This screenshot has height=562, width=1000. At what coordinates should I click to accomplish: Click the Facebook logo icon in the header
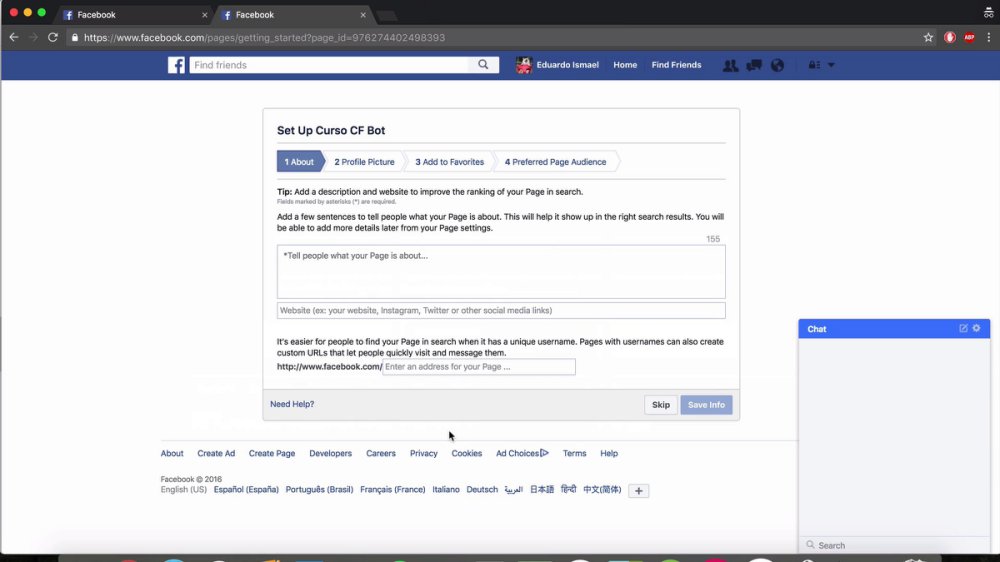[176, 65]
